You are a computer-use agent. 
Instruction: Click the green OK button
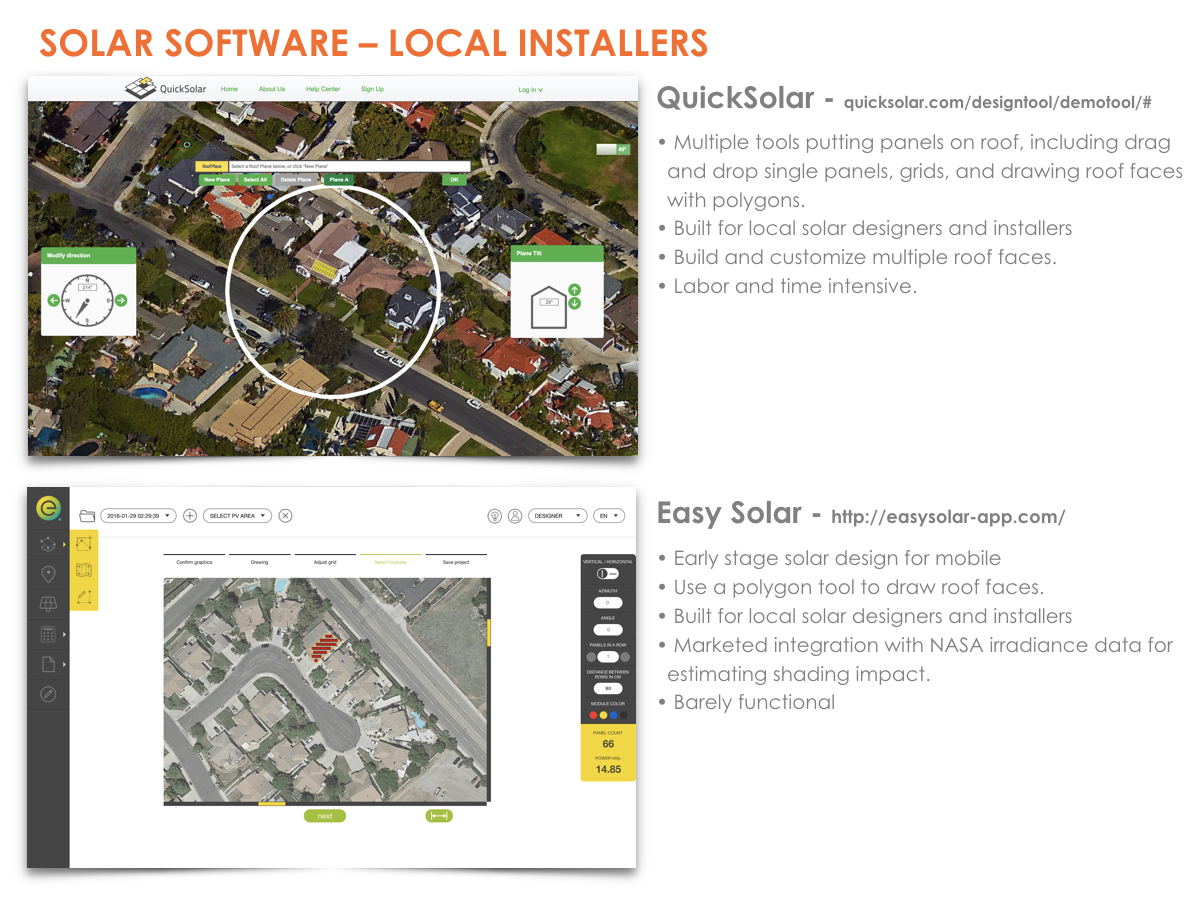tap(455, 180)
